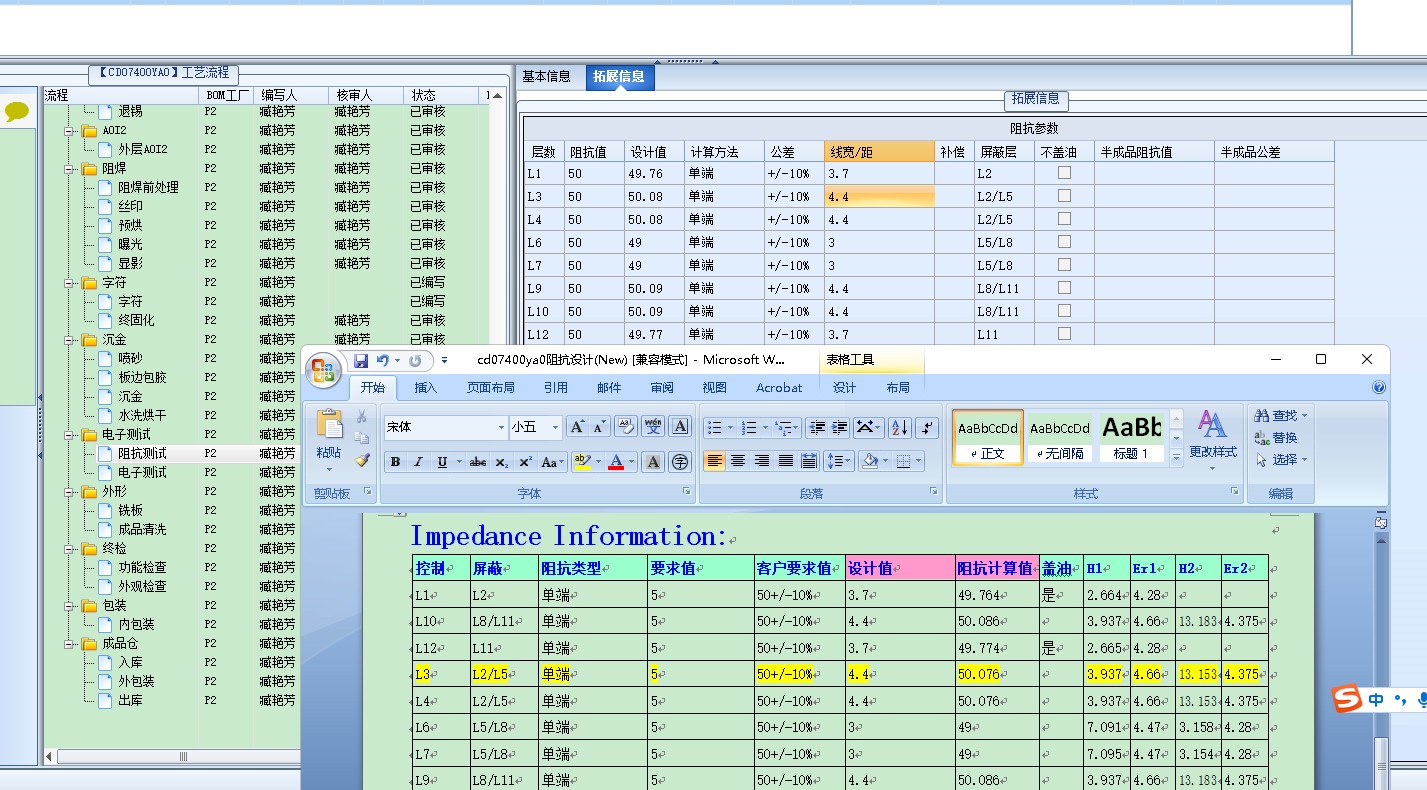
Task: Open the phonetic guide (wén) tool
Action: point(653,427)
